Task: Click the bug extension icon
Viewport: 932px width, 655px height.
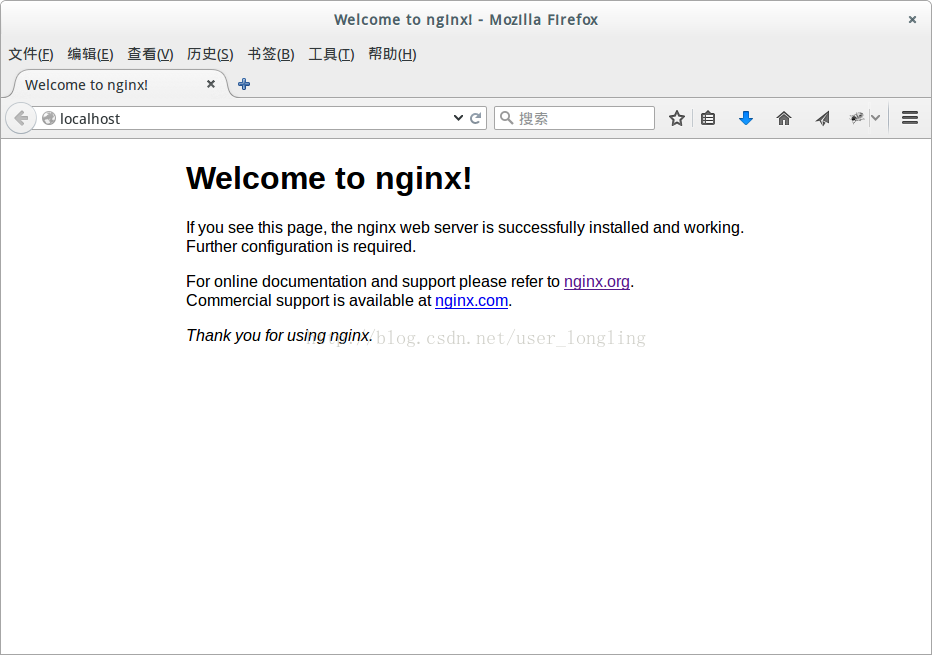Action: (857, 118)
